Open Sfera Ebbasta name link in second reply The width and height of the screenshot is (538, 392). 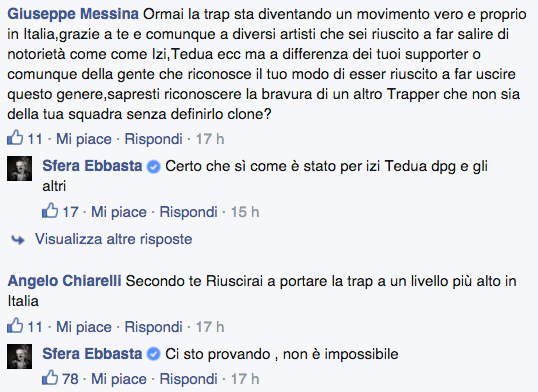tap(92, 354)
